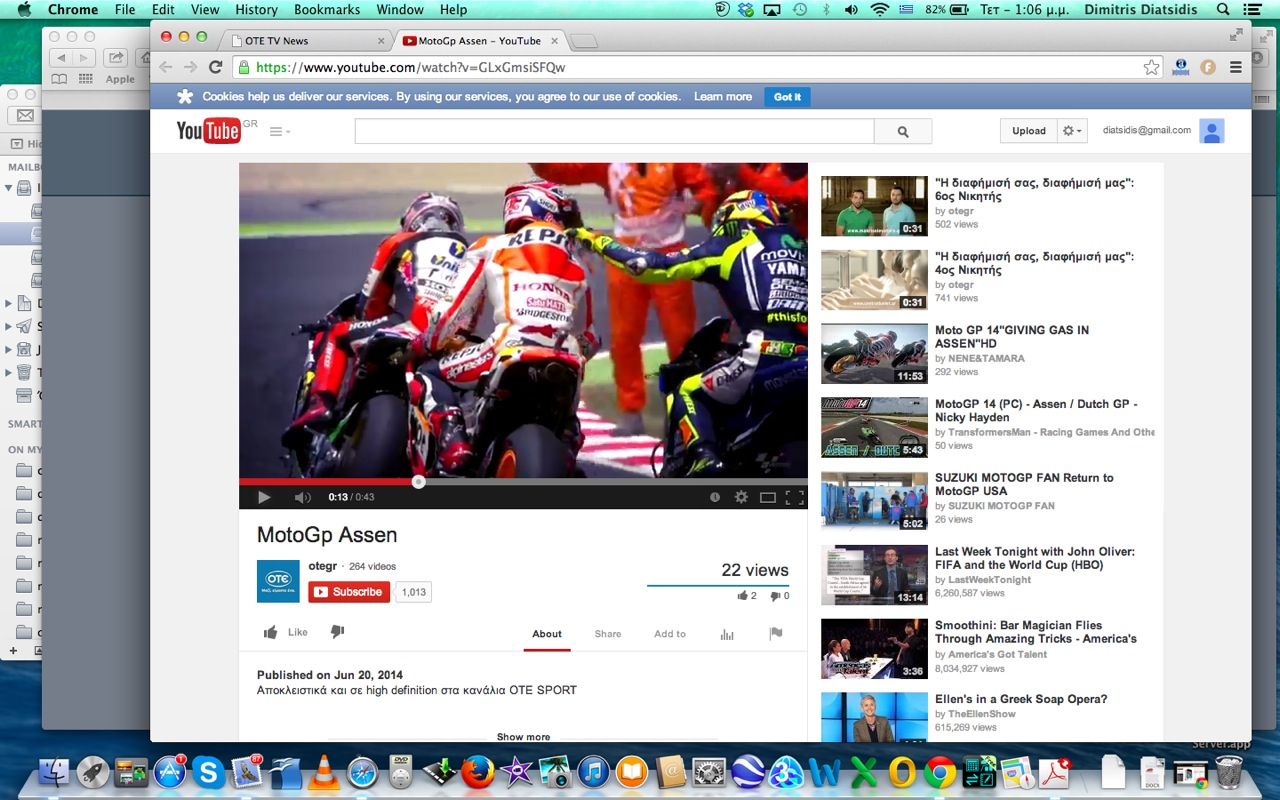Open Nicky Hayden Assen video thumbnail
Screen dimensions: 1280x800
pos(874,428)
